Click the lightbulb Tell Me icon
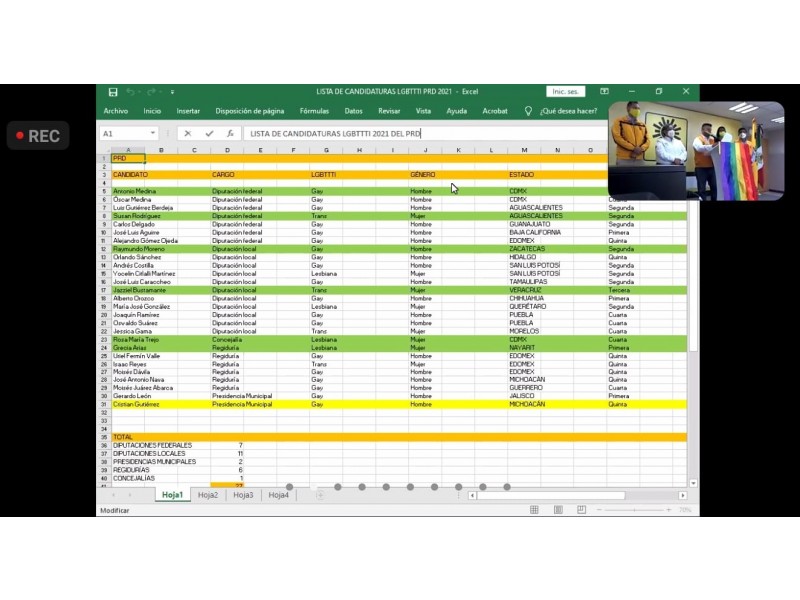 tap(528, 111)
